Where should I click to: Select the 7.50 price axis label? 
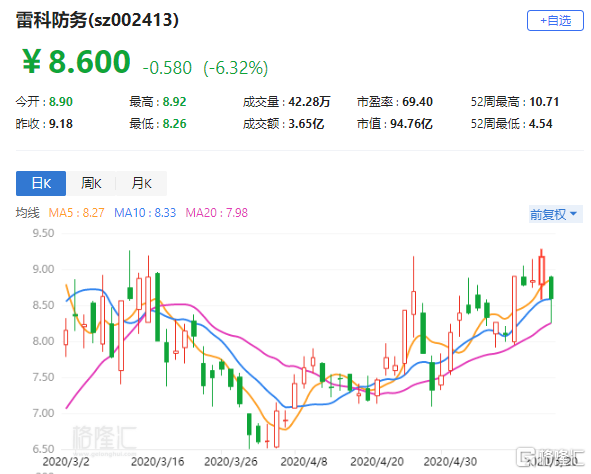tap(43, 377)
